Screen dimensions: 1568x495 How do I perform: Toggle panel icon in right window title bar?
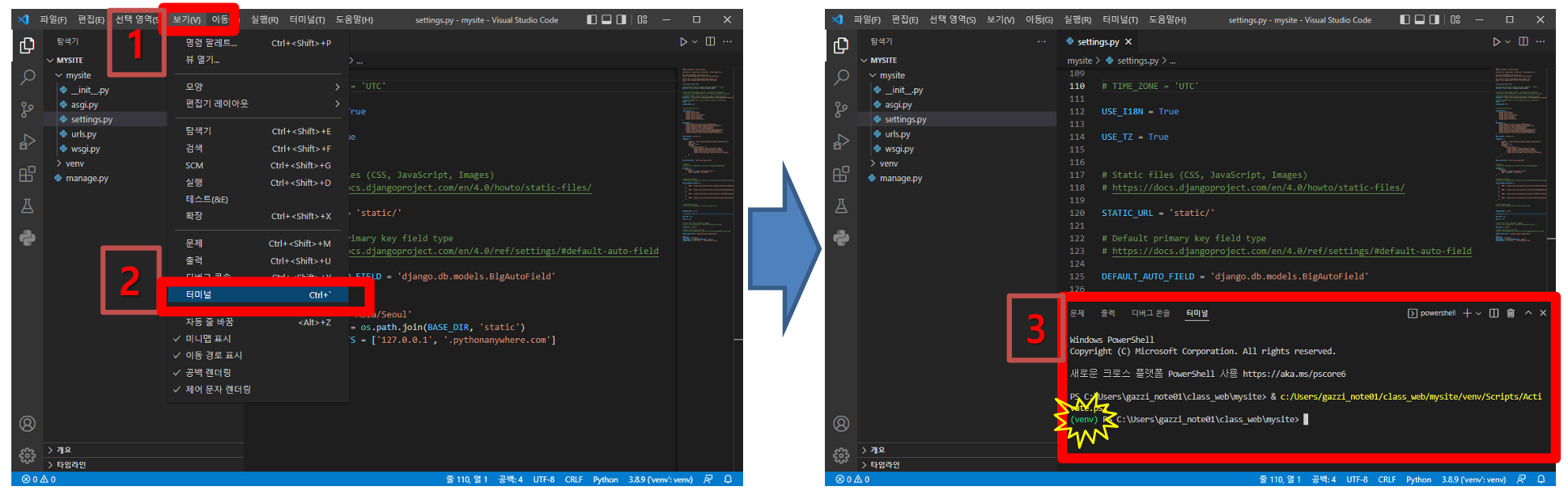pos(1420,19)
